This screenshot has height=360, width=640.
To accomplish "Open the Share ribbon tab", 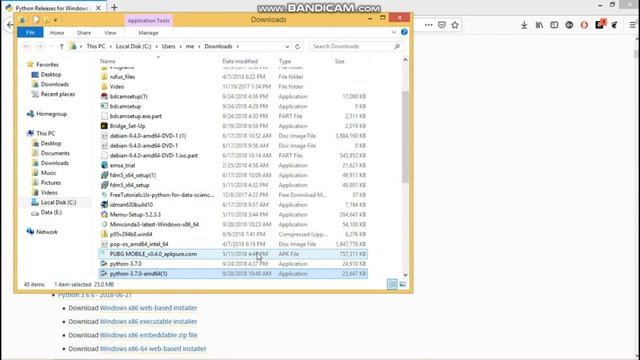I will (x=84, y=33).
